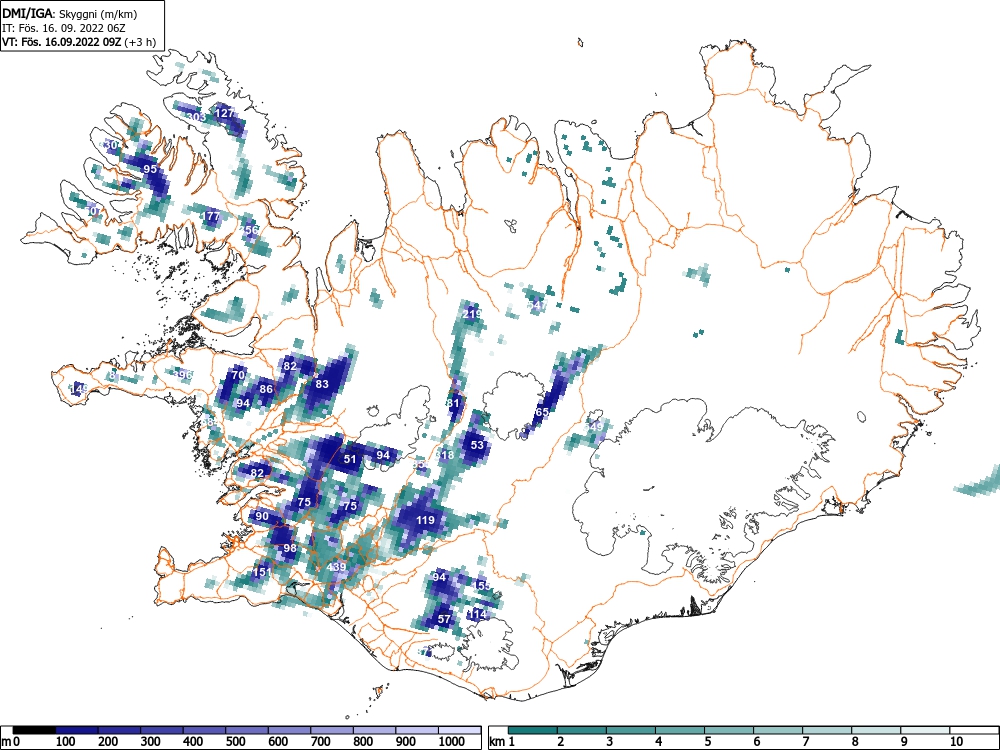Click the 256 visibility value
1000x750 pixels.
click(x=249, y=230)
